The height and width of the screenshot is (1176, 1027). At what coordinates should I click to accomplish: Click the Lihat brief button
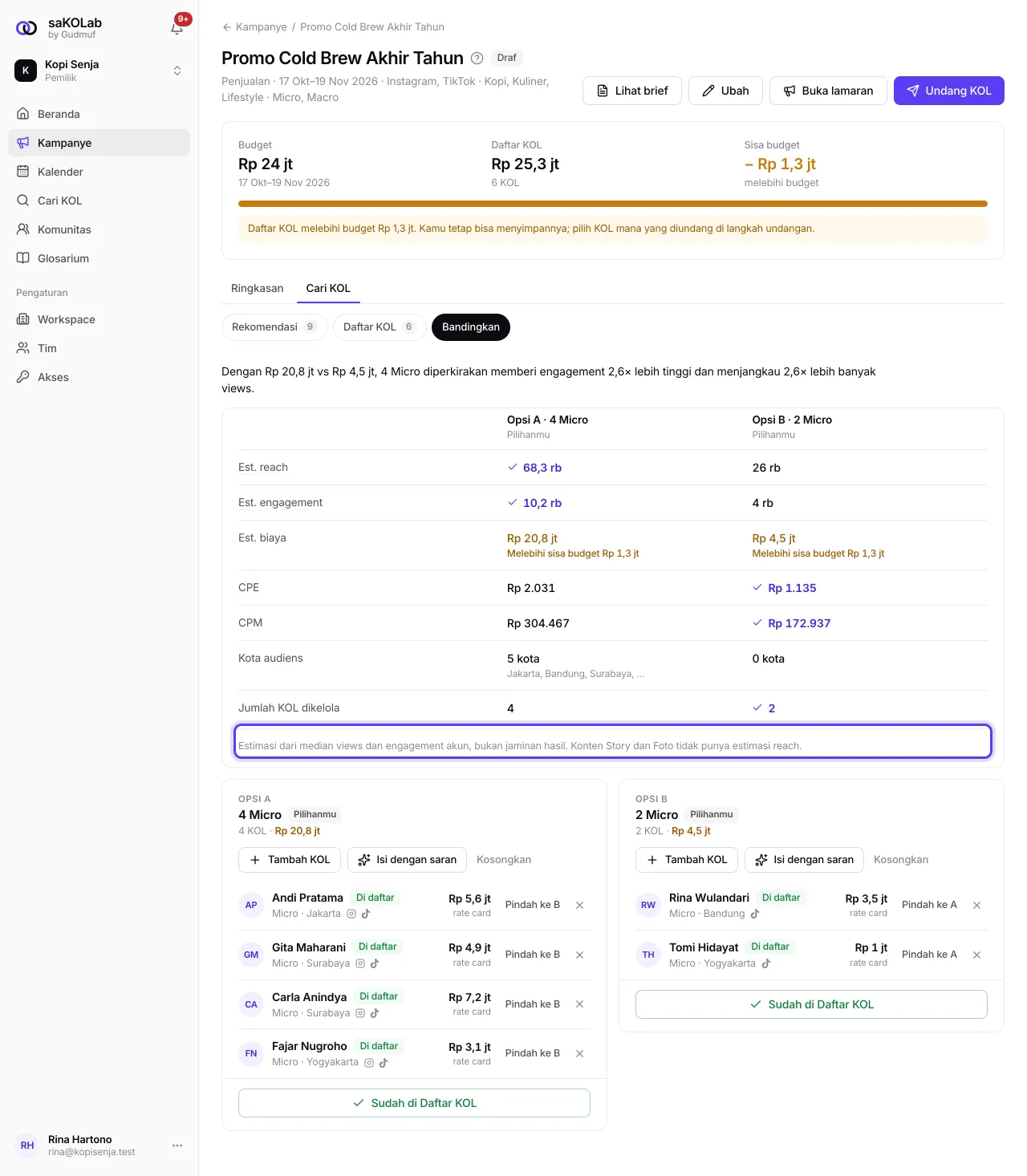632,91
